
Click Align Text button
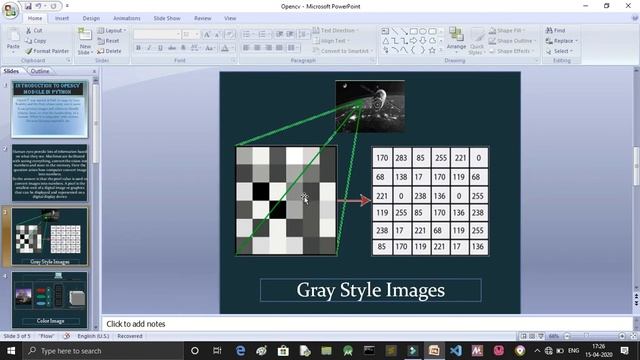click(x=331, y=41)
